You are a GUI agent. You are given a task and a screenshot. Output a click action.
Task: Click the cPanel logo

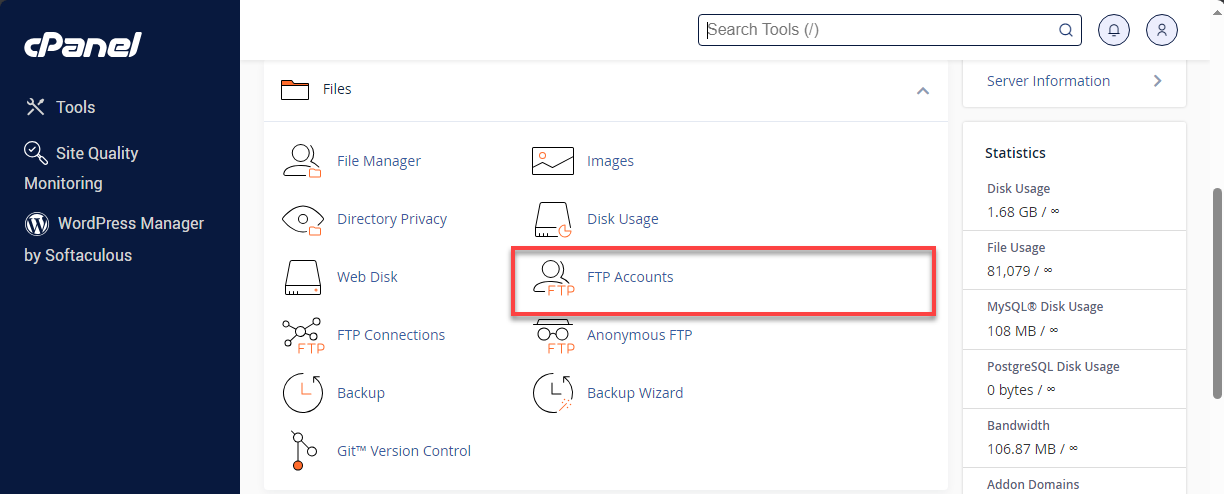coord(83,45)
